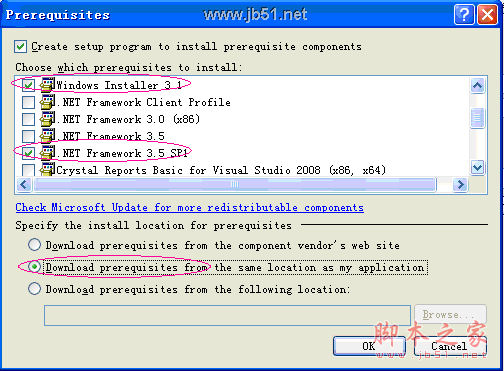The height and width of the screenshot is (371, 504).
Task: Click the download location path input field
Action: point(227,315)
